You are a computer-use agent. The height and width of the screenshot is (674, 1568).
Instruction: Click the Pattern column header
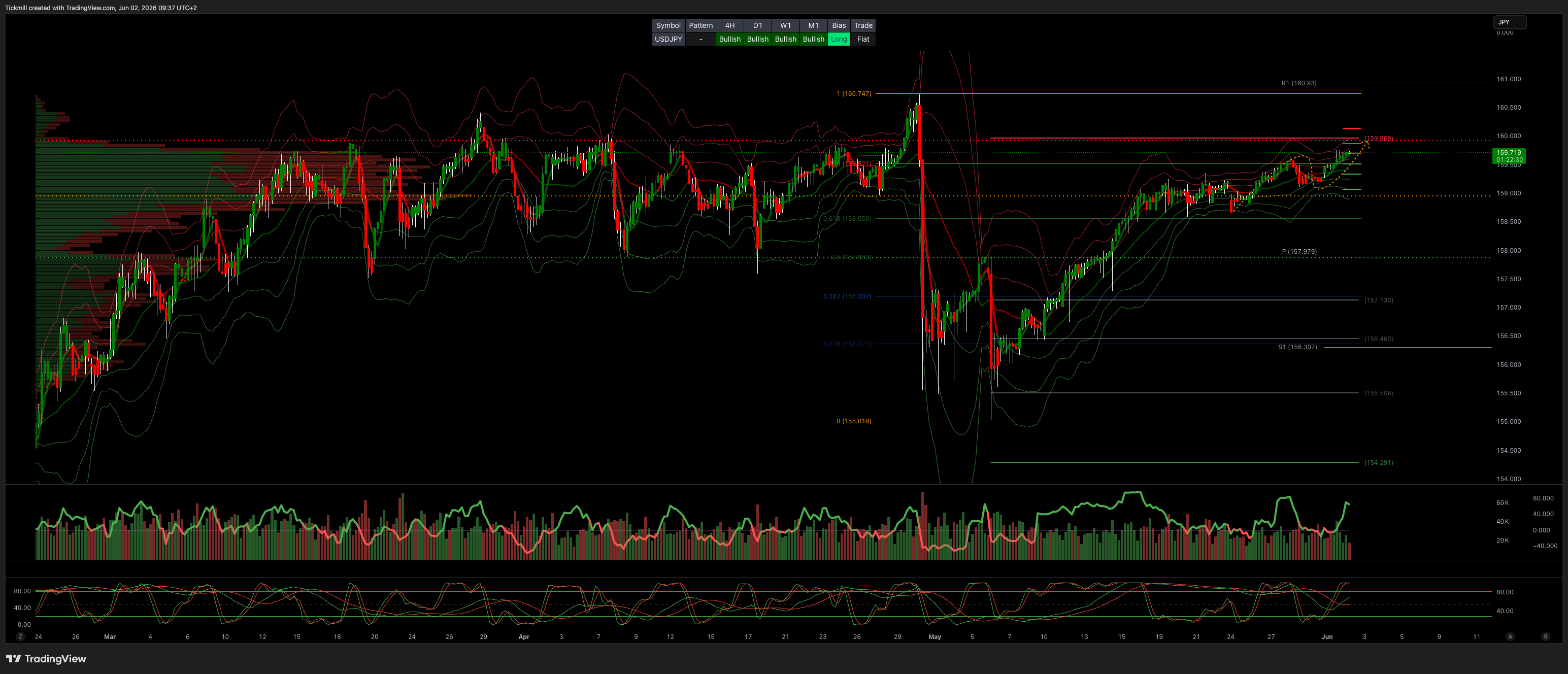pyautogui.click(x=700, y=25)
